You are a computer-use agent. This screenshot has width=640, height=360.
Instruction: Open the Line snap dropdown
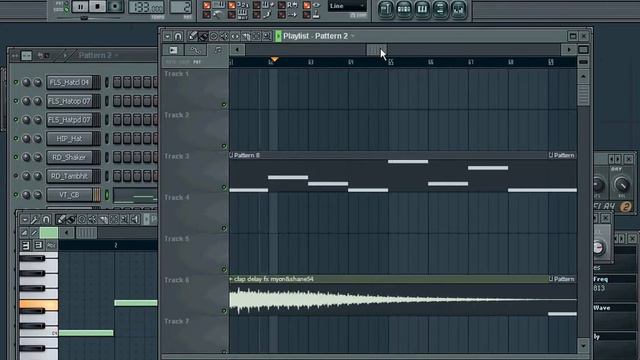coord(347,6)
